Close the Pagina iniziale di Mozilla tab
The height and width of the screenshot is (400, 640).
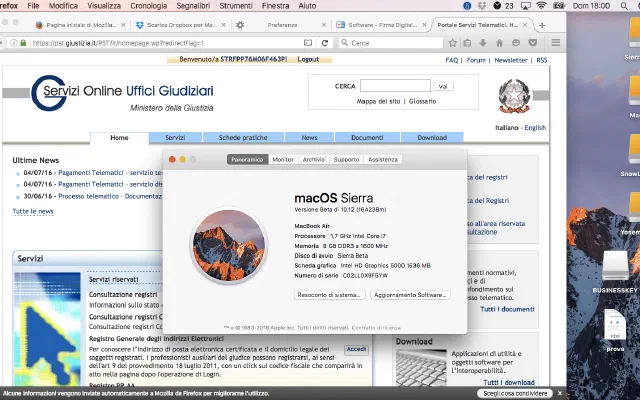[123, 25]
